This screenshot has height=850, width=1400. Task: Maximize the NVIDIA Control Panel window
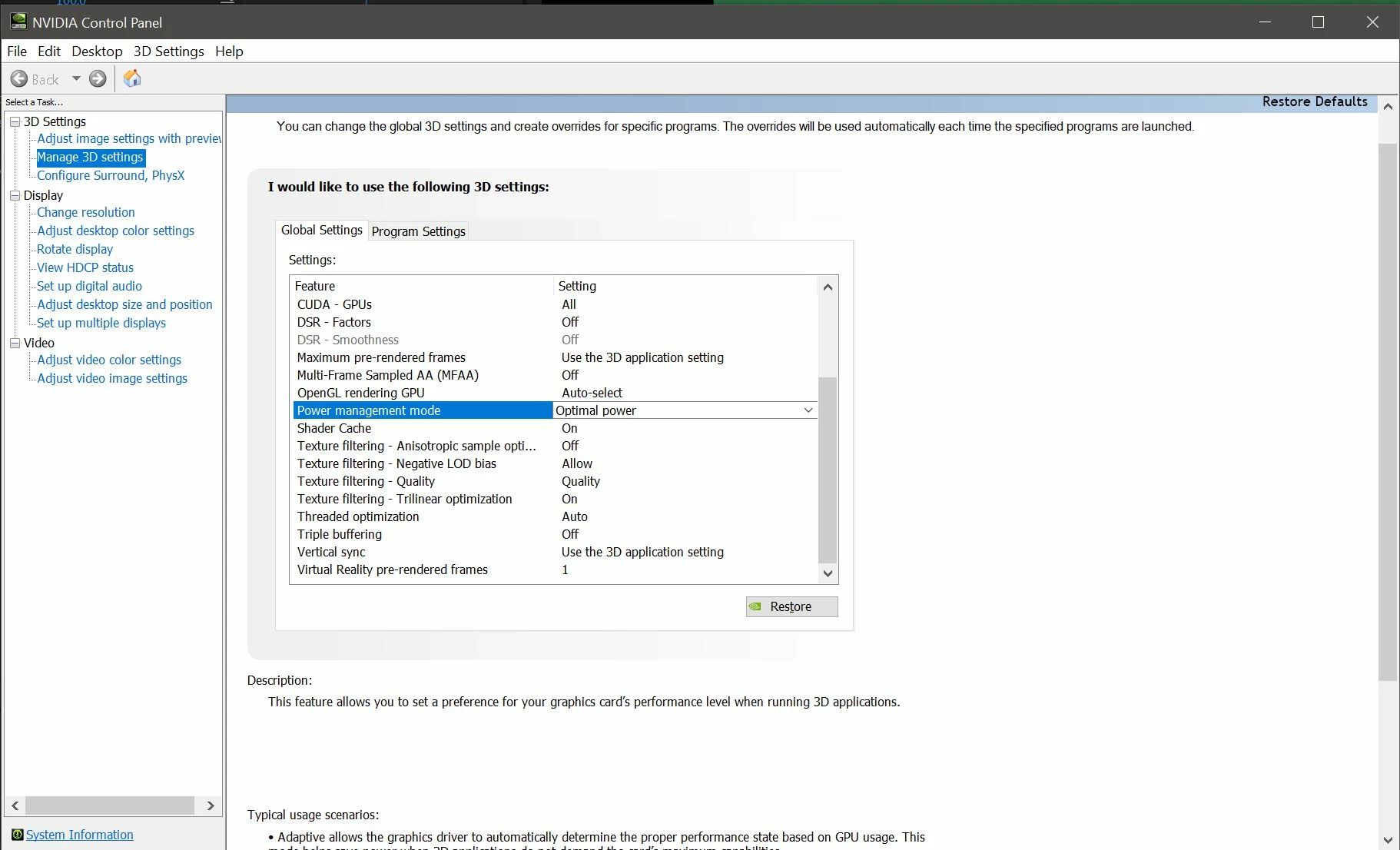1318,22
